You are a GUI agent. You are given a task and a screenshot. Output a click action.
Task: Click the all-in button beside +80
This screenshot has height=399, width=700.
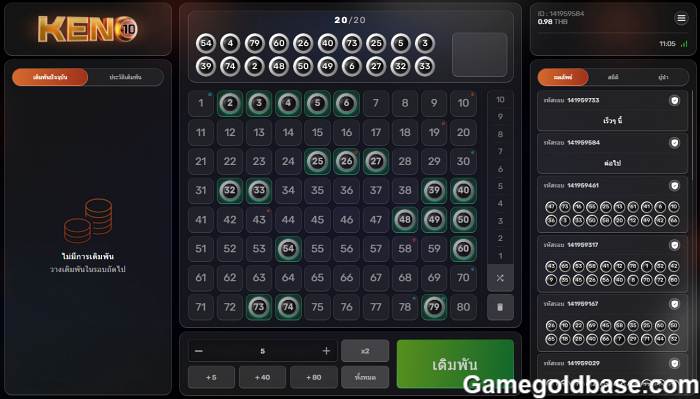(x=365, y=378)
